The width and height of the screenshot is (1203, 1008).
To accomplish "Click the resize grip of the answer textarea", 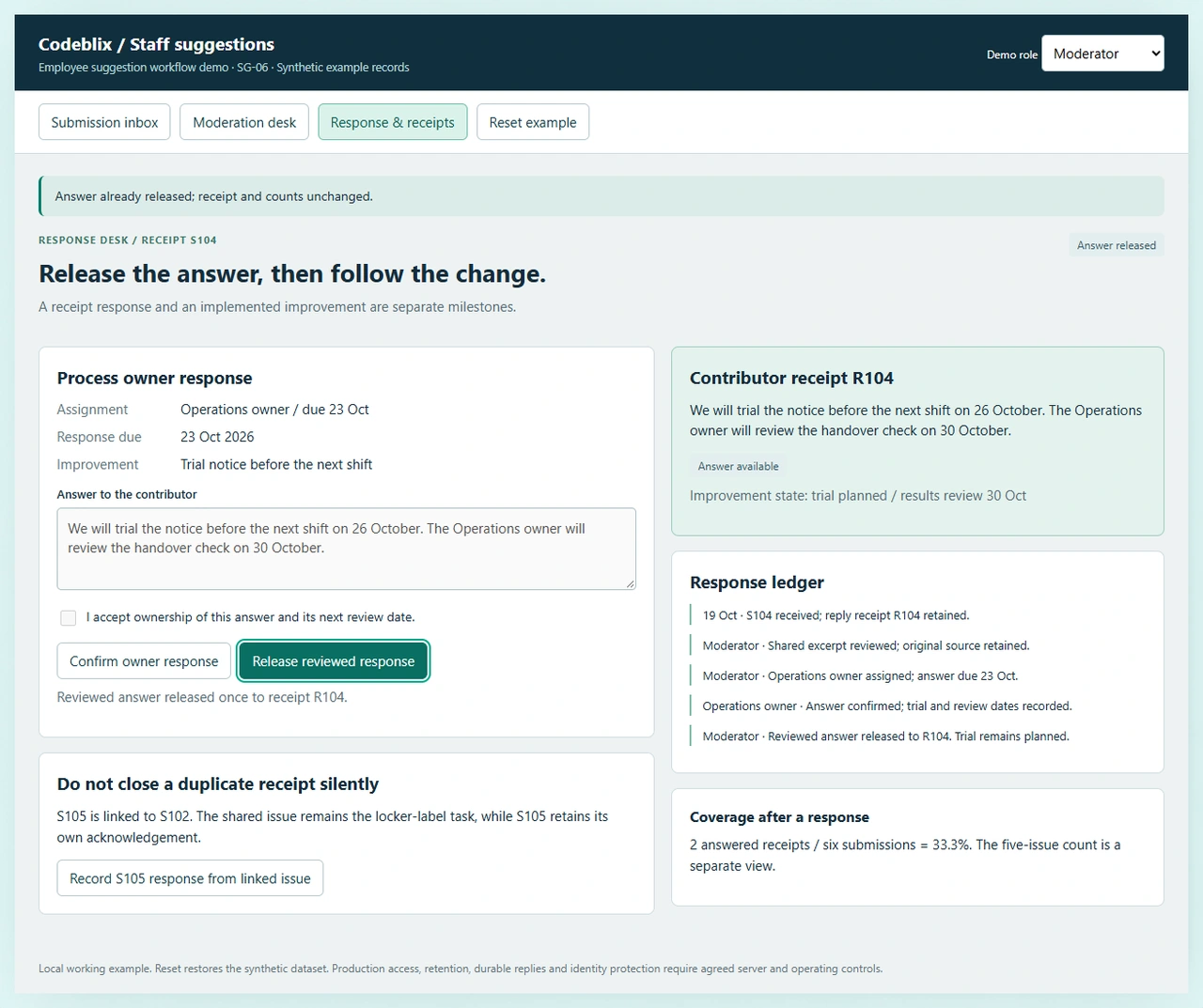I will [630, 583].
